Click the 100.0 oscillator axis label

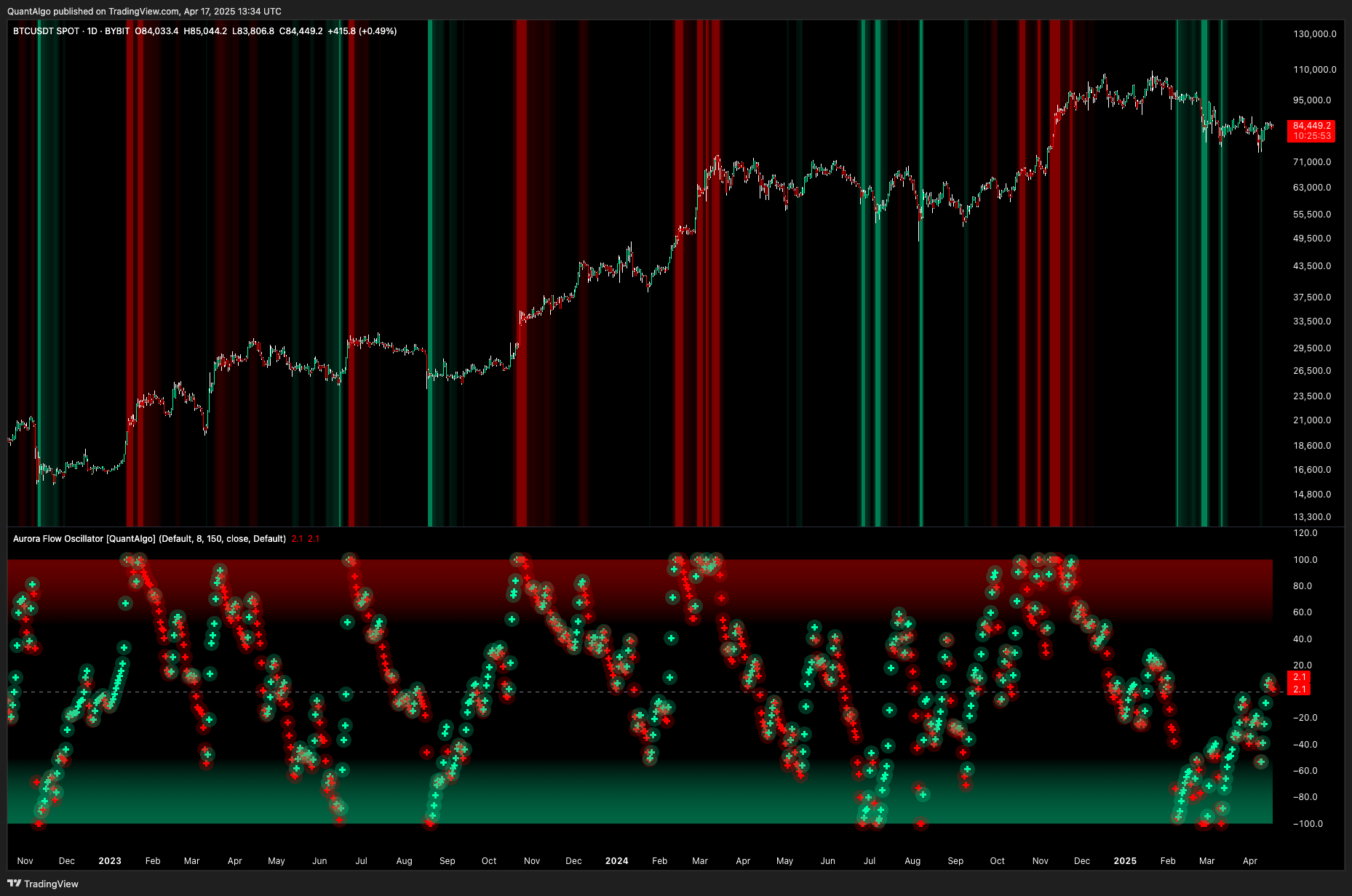(x=1305, y=560)
